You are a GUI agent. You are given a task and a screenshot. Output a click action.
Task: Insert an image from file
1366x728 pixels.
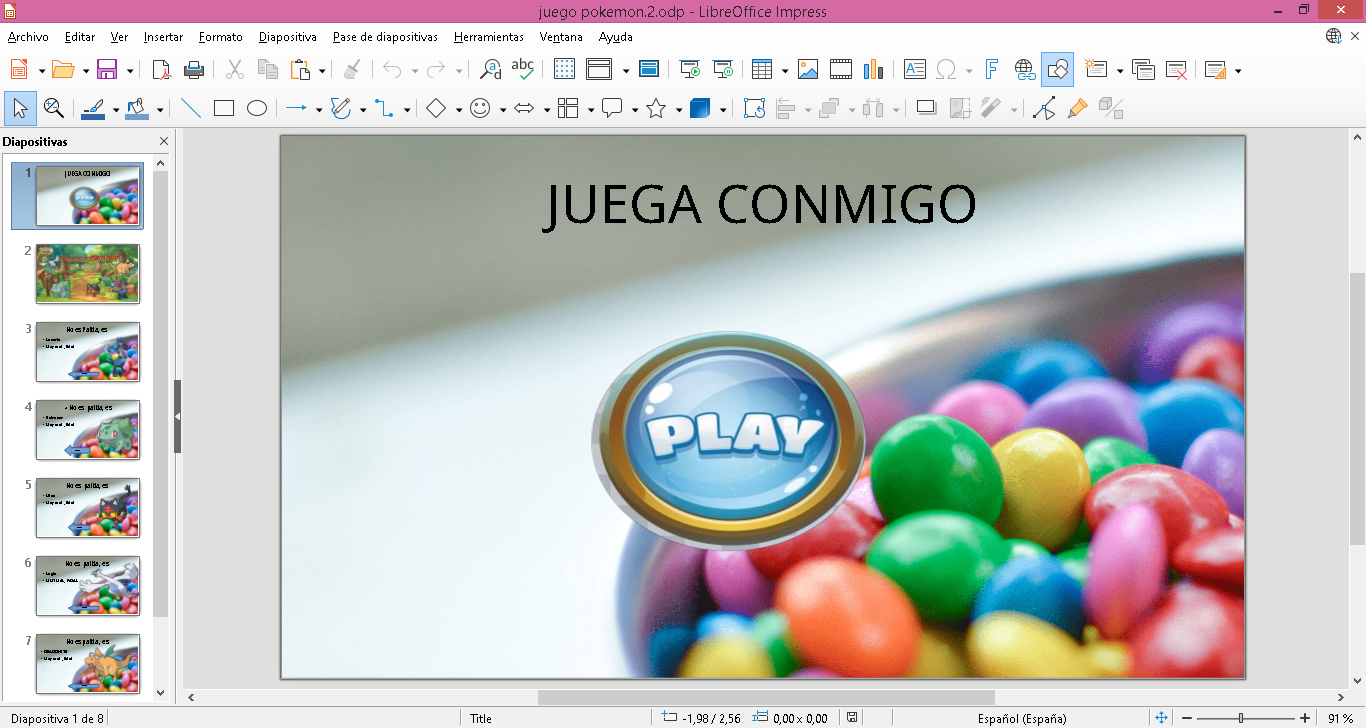(808, 70)
